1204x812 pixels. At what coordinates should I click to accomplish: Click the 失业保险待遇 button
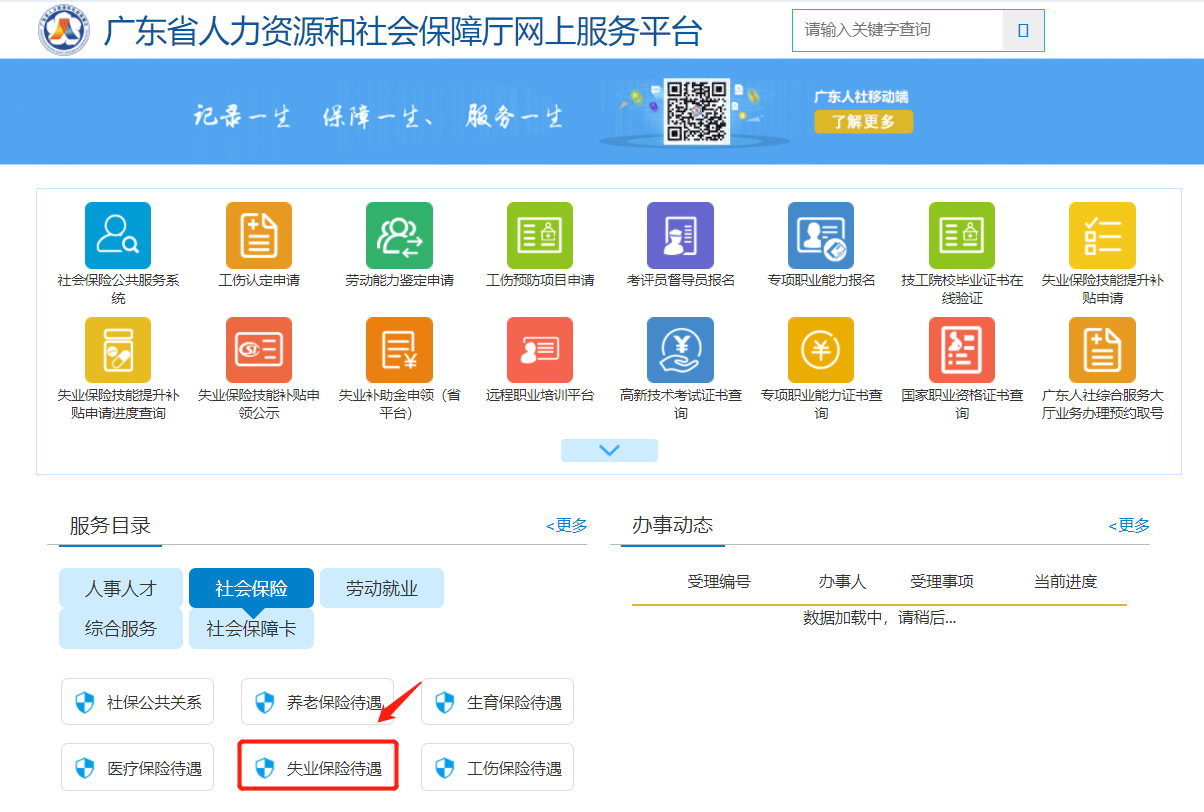tap(318, 767)
